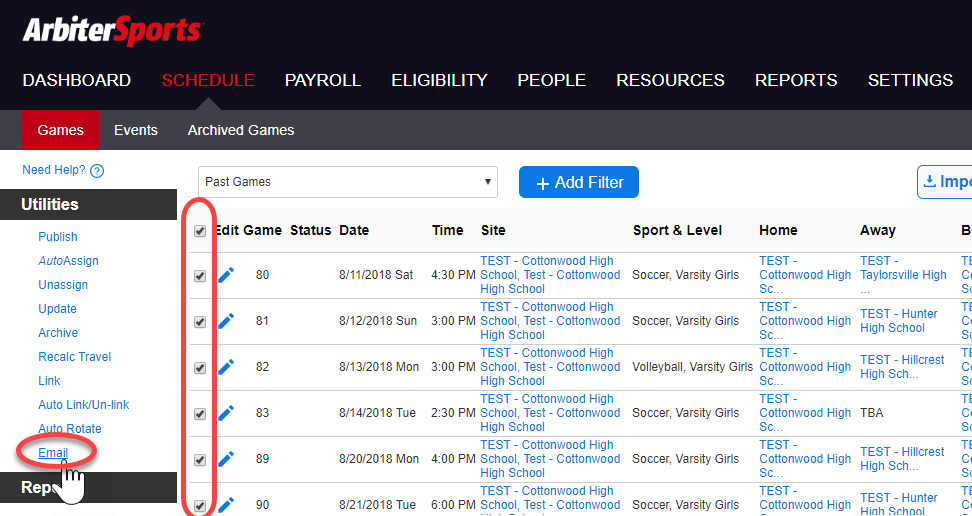Uncheck the checkbox for game 89
This screenshot has width=972, height=516.
point(200,460)
